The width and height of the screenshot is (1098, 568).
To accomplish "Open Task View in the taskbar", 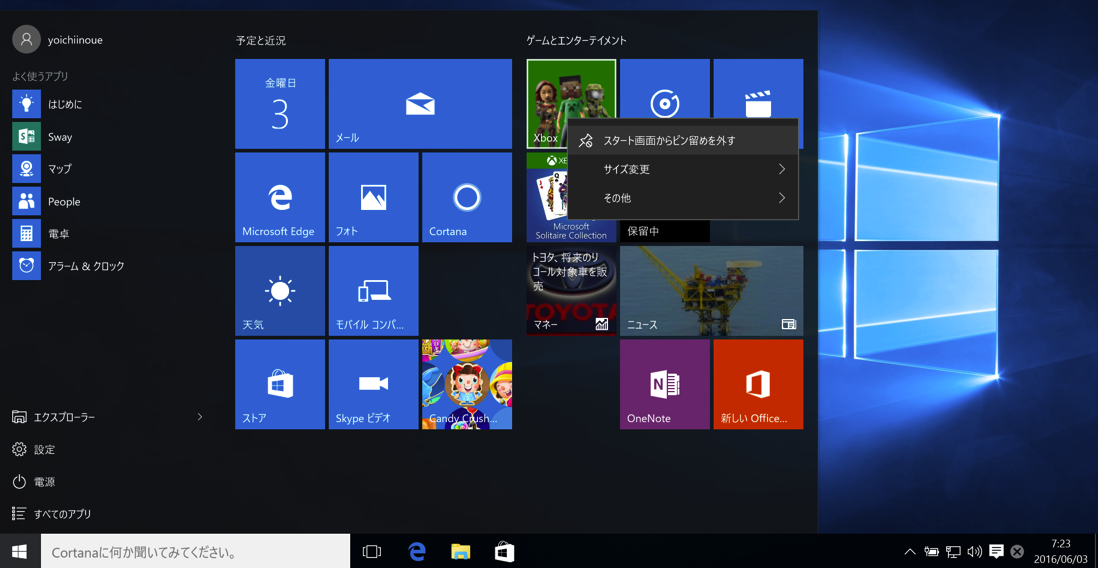I will click(x=371, y=552).
